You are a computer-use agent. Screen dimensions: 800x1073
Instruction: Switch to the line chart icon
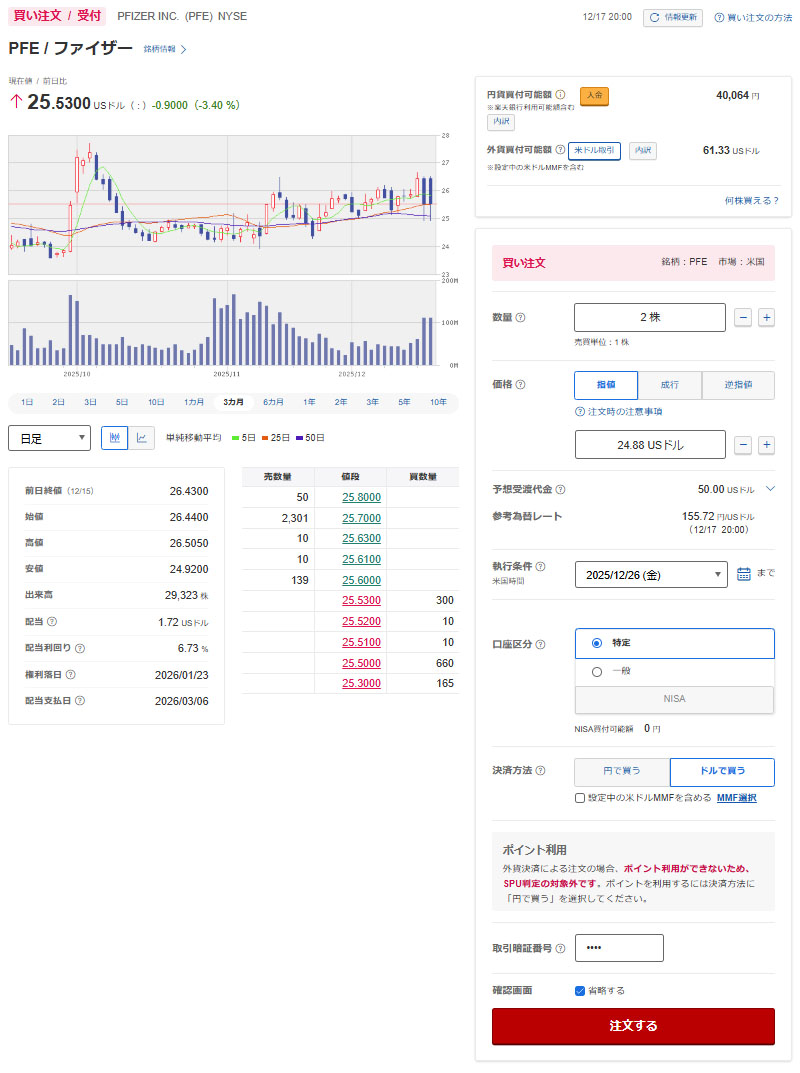pos(142,438)
